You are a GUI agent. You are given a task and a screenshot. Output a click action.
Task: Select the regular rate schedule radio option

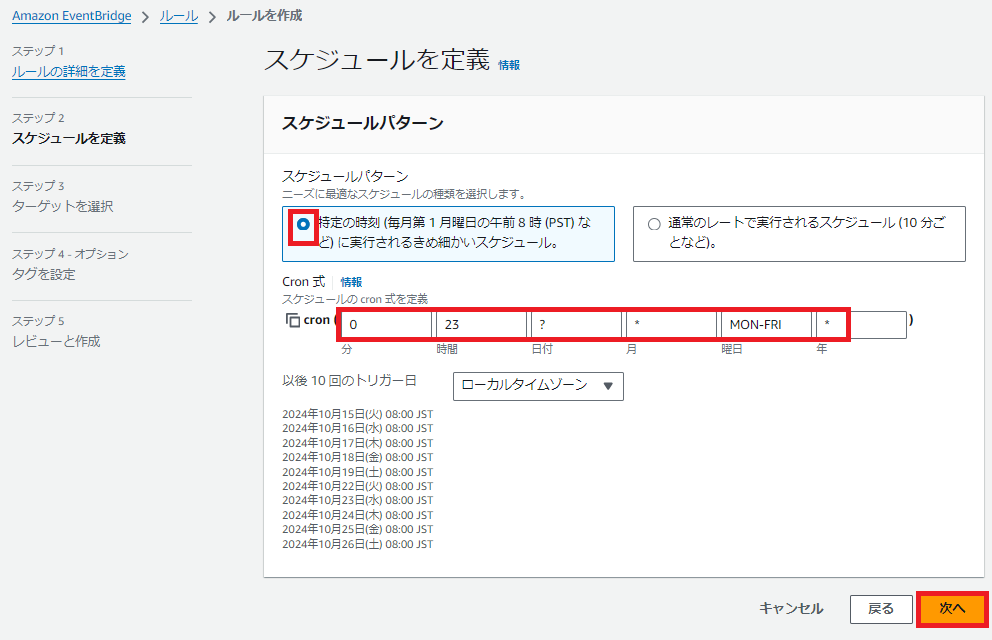[x=654, y=224]
